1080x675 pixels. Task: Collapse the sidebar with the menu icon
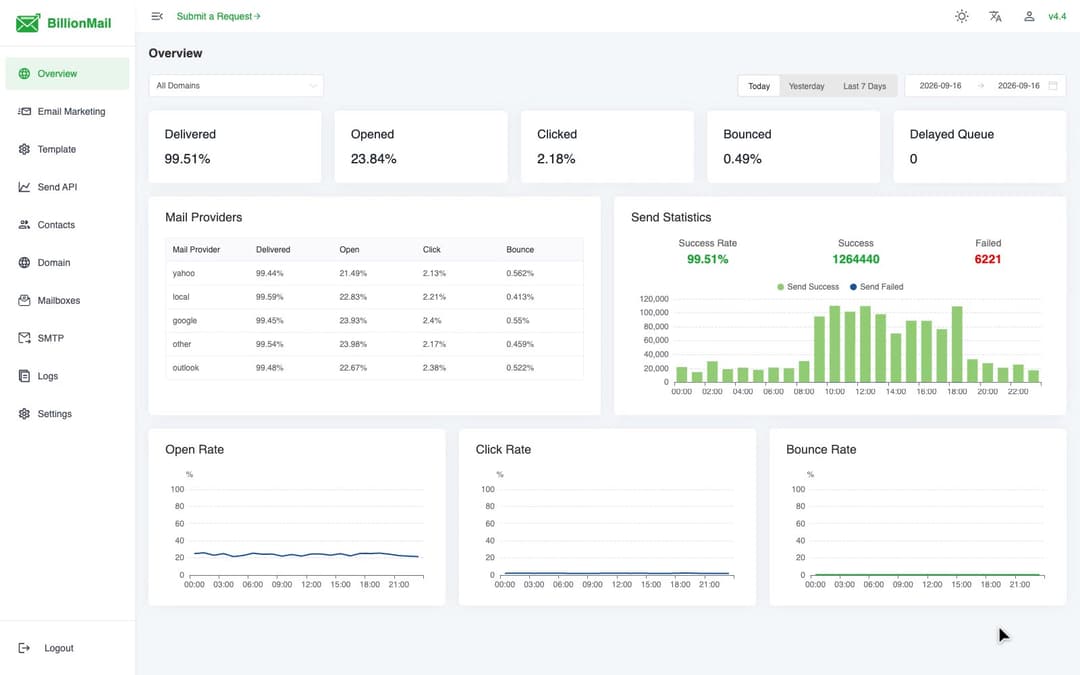coord(157,16)
